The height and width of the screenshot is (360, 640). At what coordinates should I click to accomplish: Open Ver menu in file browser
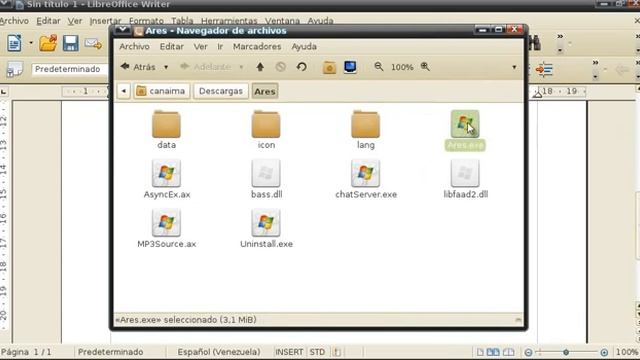(200, 47)
